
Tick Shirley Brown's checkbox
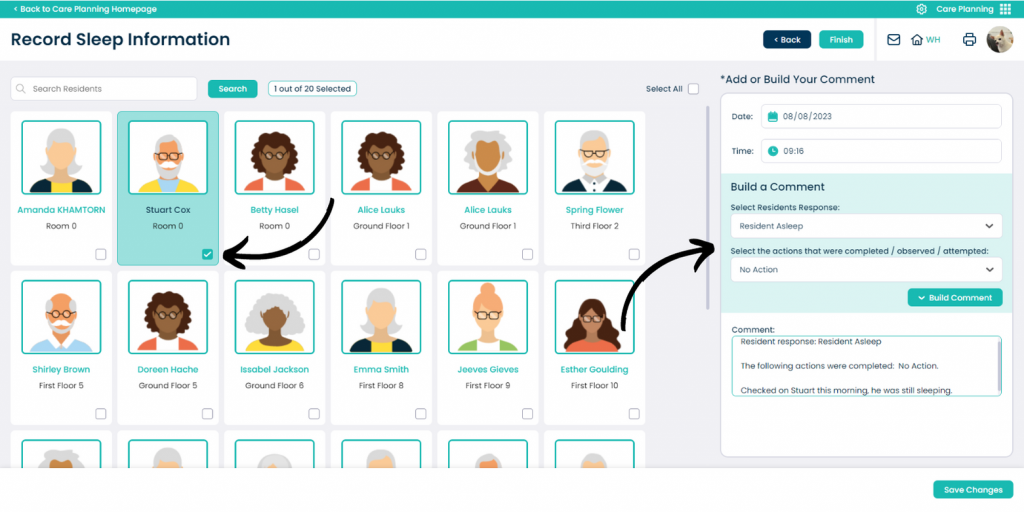pos(101,413)
